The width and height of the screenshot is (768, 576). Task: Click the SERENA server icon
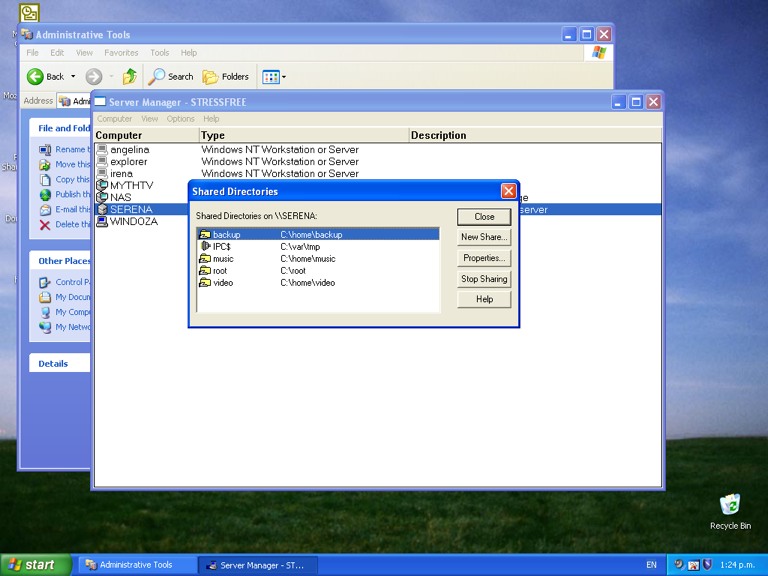click(x=102, y=209)
